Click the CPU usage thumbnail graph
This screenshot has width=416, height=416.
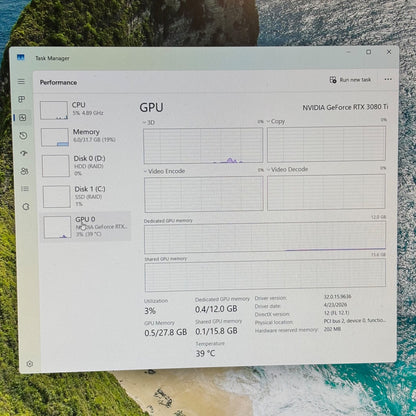coord(54,110)
